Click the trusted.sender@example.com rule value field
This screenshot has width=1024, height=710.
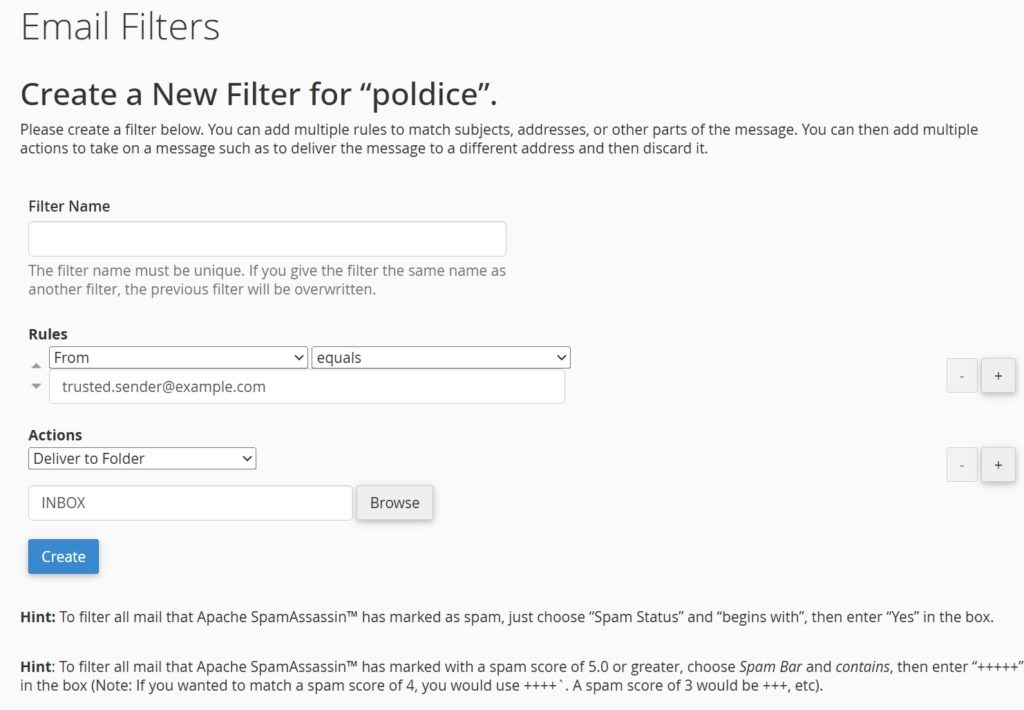click(x=306, y=387)
